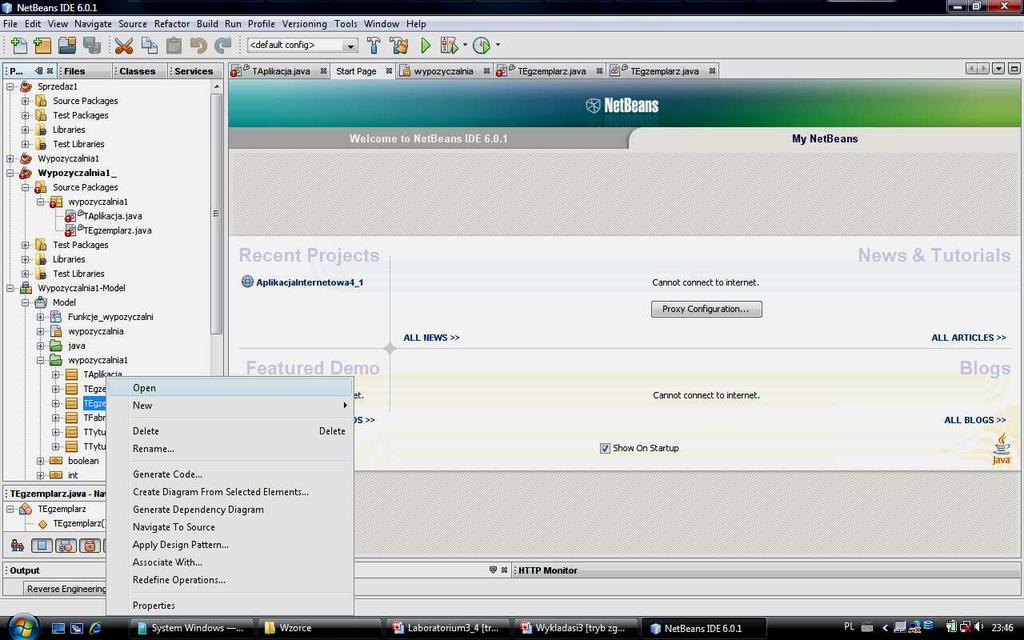1024x640 pixels.
Task: Collapse the TEgzemplarz Navigator node
Action: click(10, 509)
